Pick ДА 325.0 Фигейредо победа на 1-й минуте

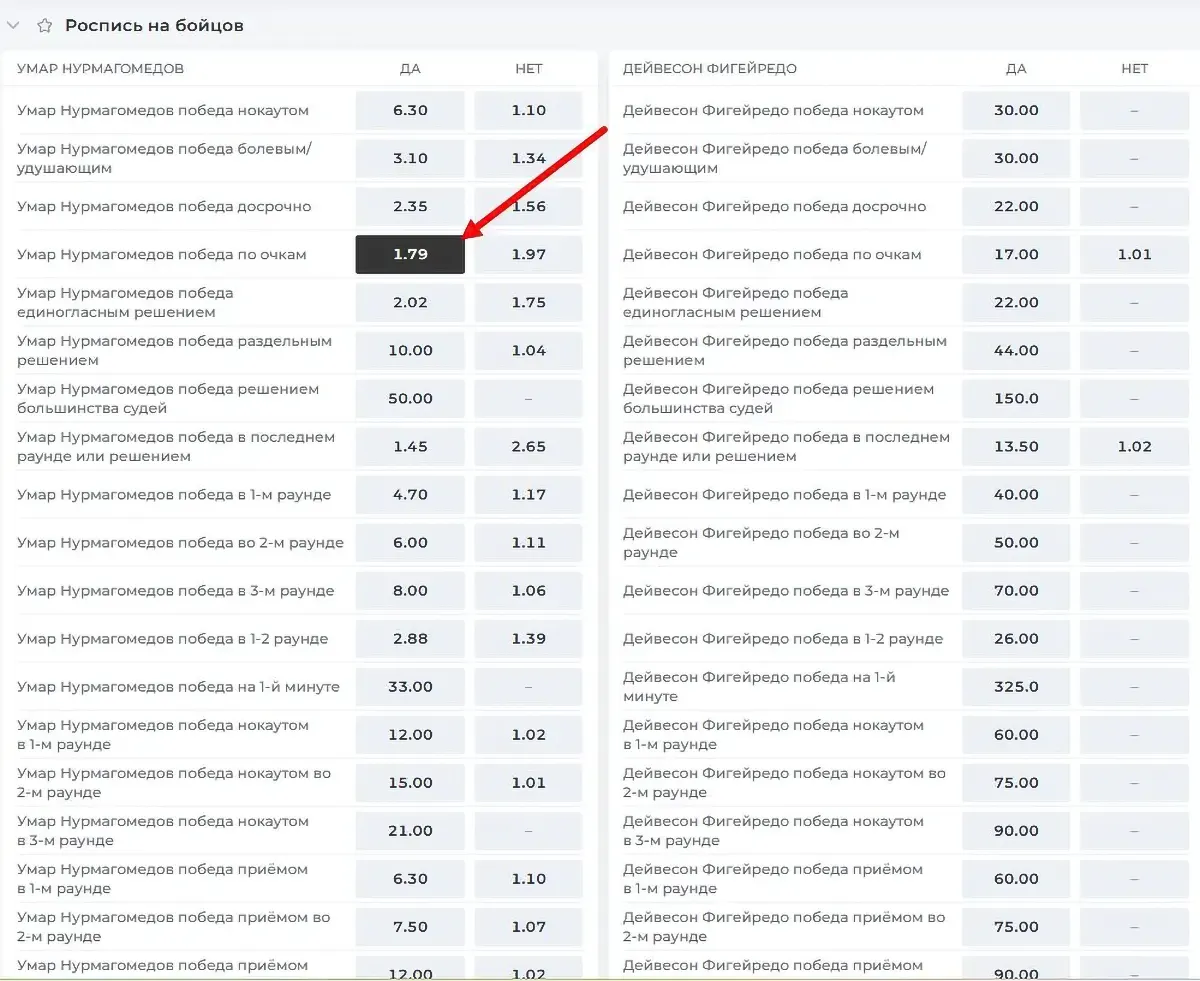[x=1016, y=686]
